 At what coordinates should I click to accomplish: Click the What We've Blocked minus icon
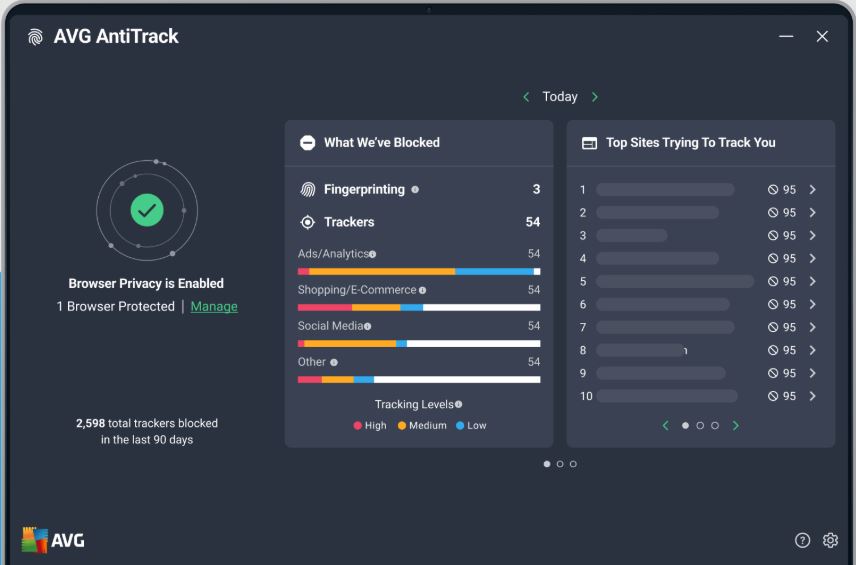click(307, 143)
